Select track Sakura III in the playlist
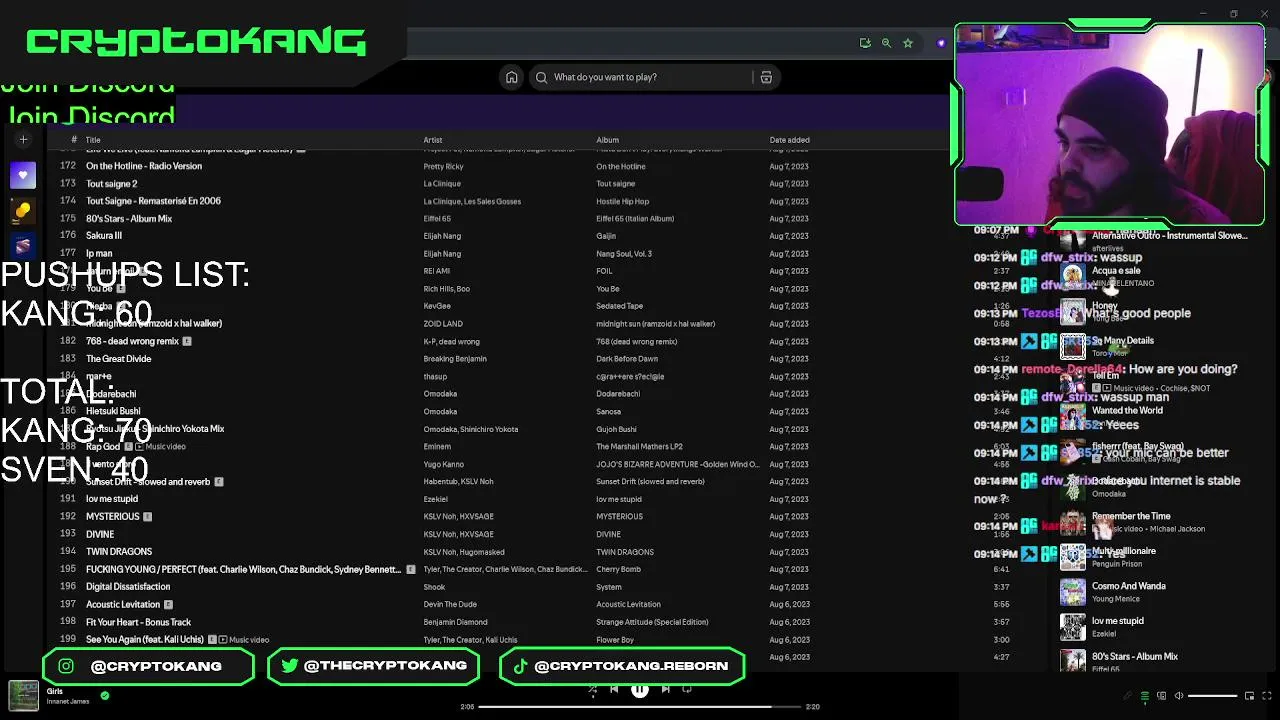The width and height of the screenshot is (1280, 720). (104, 236)
